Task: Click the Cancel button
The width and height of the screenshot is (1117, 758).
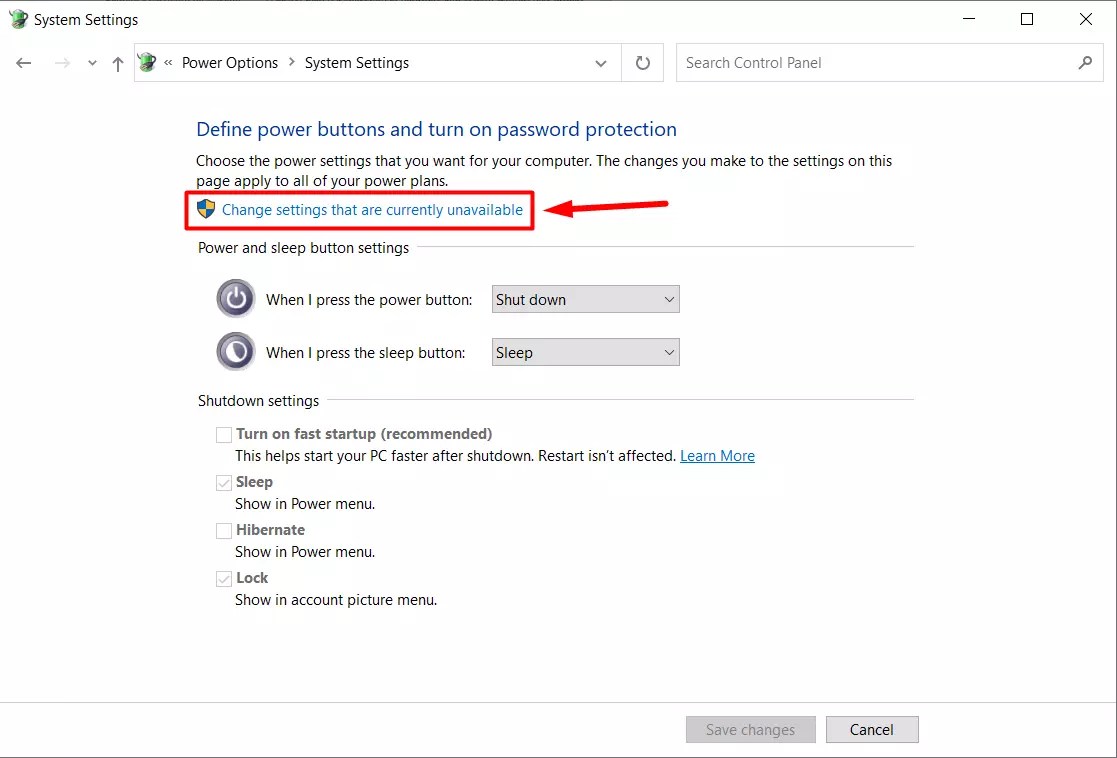Action: pos(871,729)
